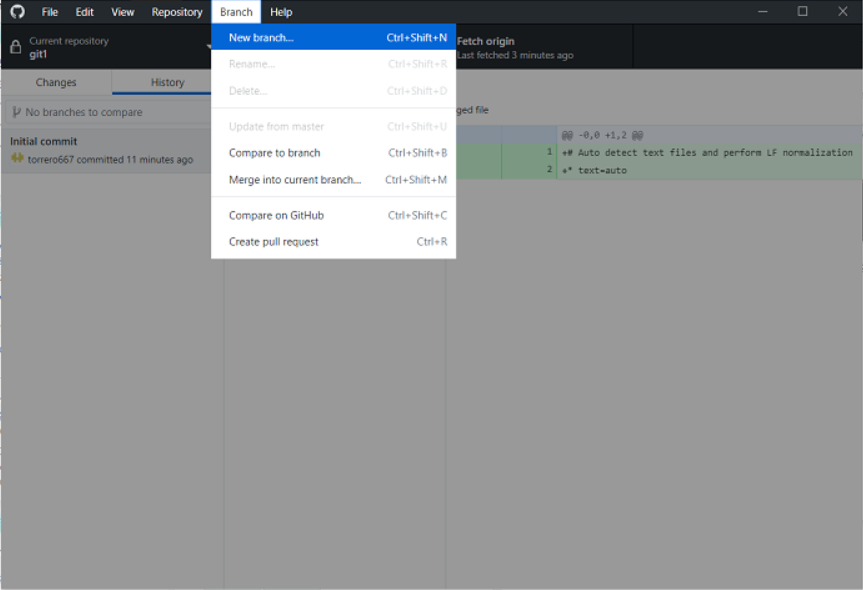Click the GitHub Octocat logo icon

click(x=17, y=12)
